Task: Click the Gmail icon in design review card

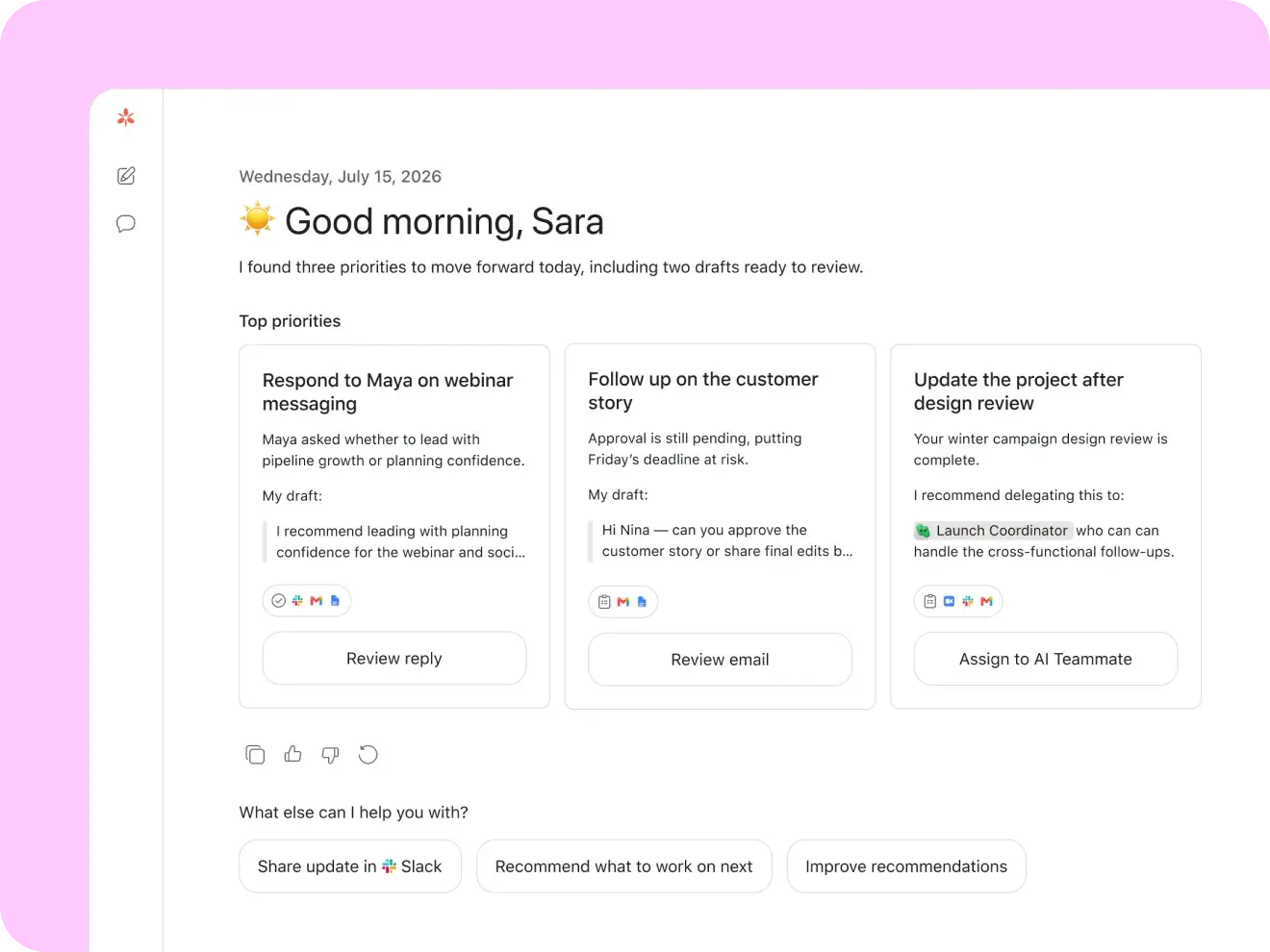Action: point(986,601)
